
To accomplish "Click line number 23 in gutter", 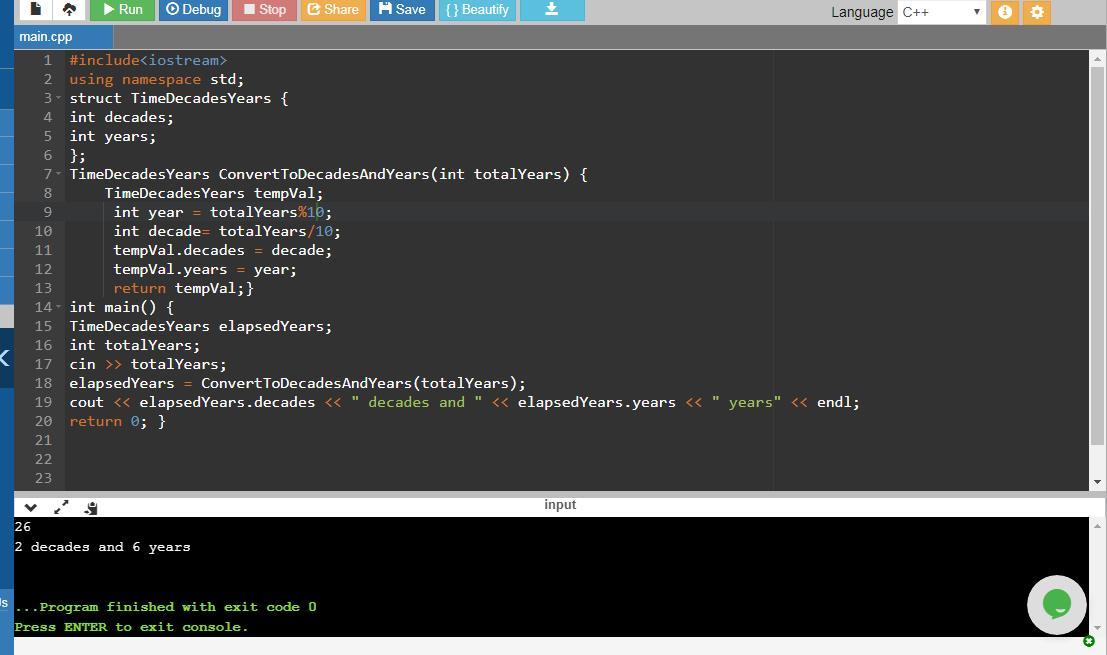I will tap(43, 478).
